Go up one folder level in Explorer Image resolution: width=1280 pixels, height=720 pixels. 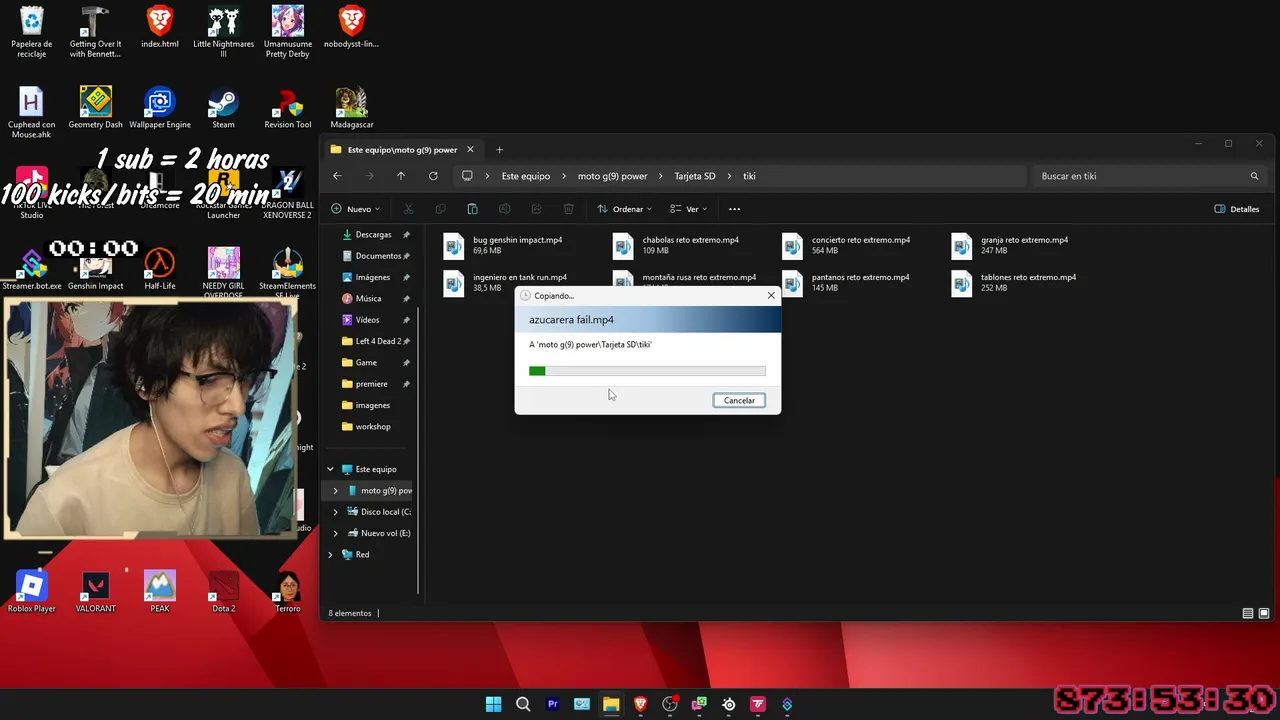click(401, 176)
